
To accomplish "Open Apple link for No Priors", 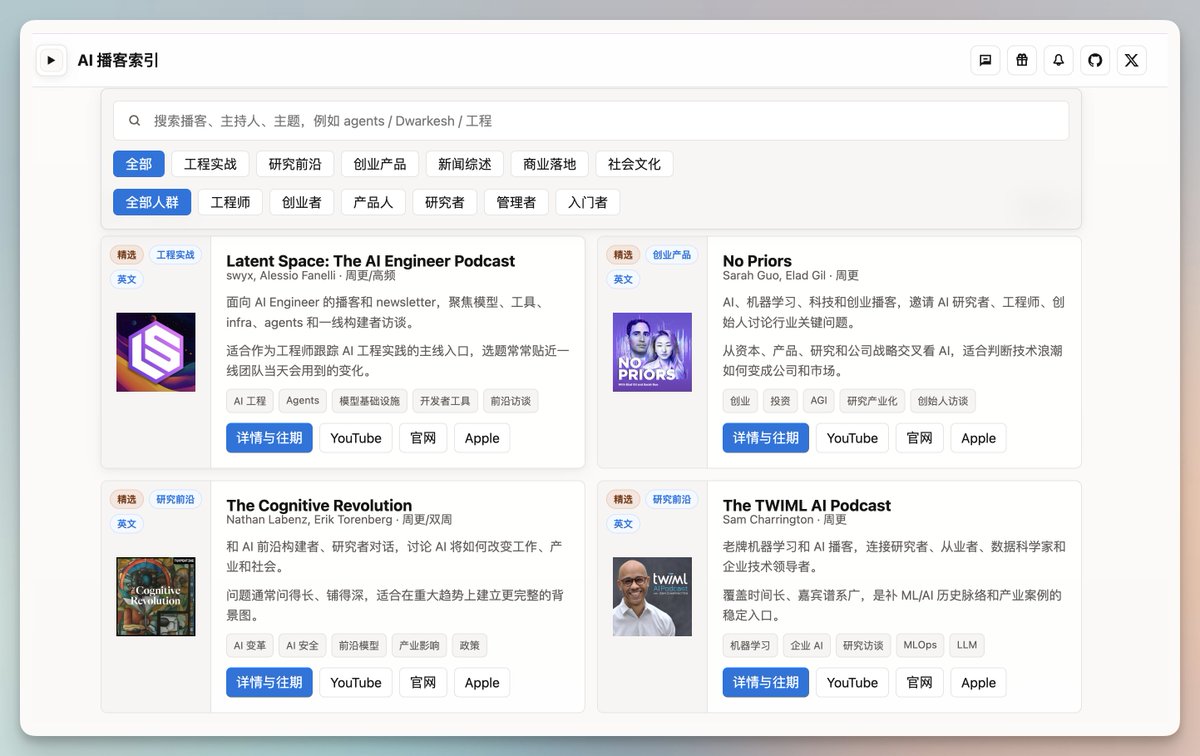I will pyautogui.click(x=978, y=438).
